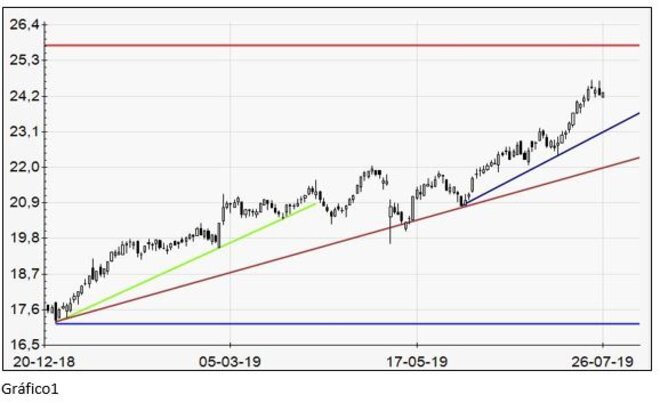The height and width of the screenshot is (403, 660).
Task: Click the 17,6 price axis label
Action: [x=27, y=309]
